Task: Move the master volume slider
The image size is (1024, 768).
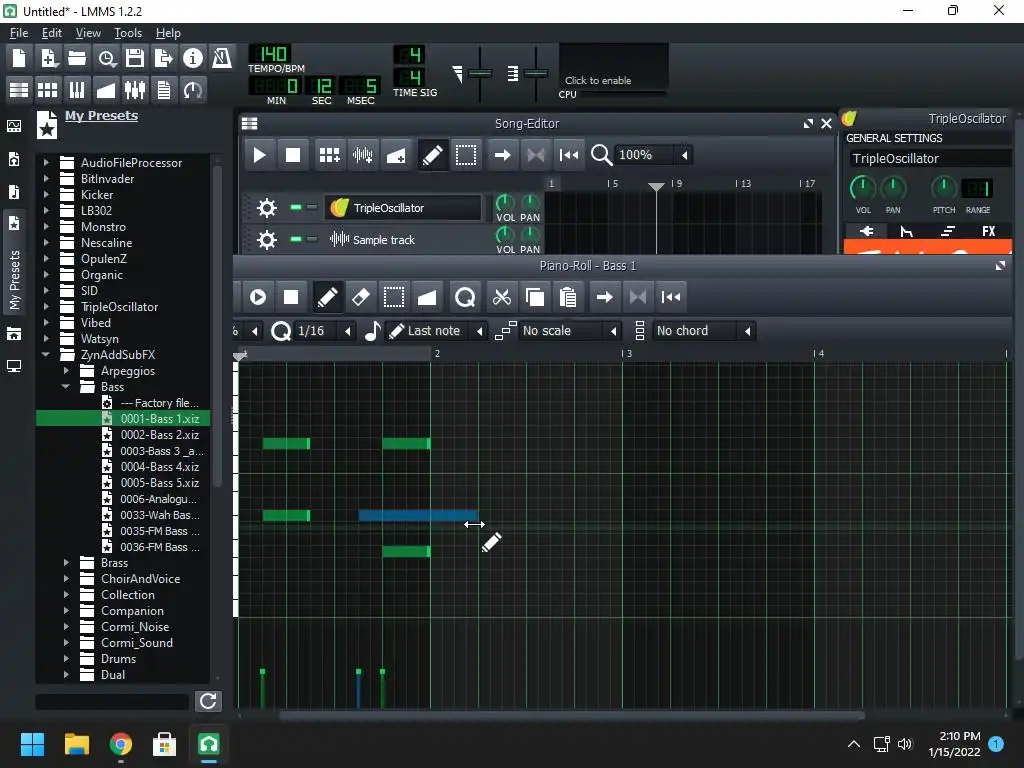Action: point(480,73)
